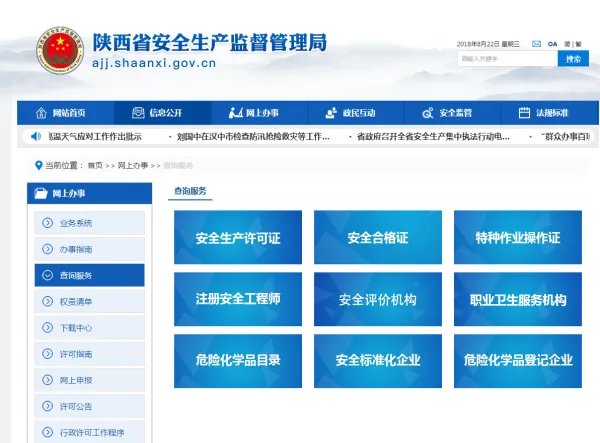Focus the keyword search input field
This screenshot has height=443, width=600.
point(507,59)
